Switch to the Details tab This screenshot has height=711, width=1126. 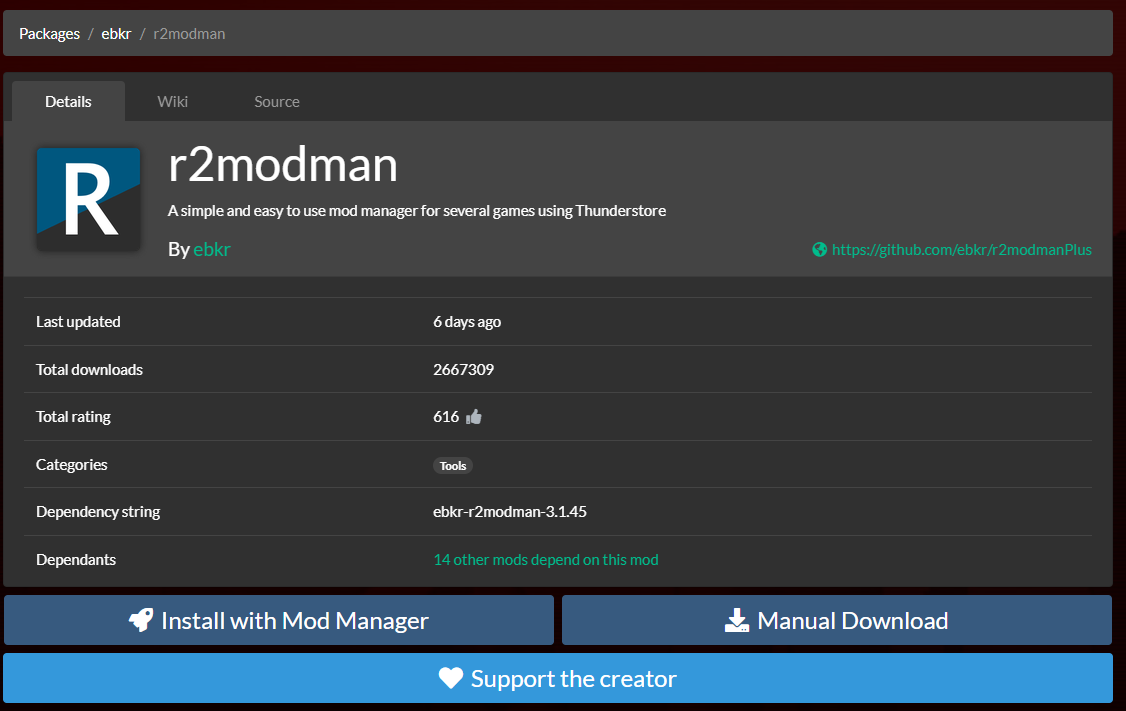(x=68, y=101)
